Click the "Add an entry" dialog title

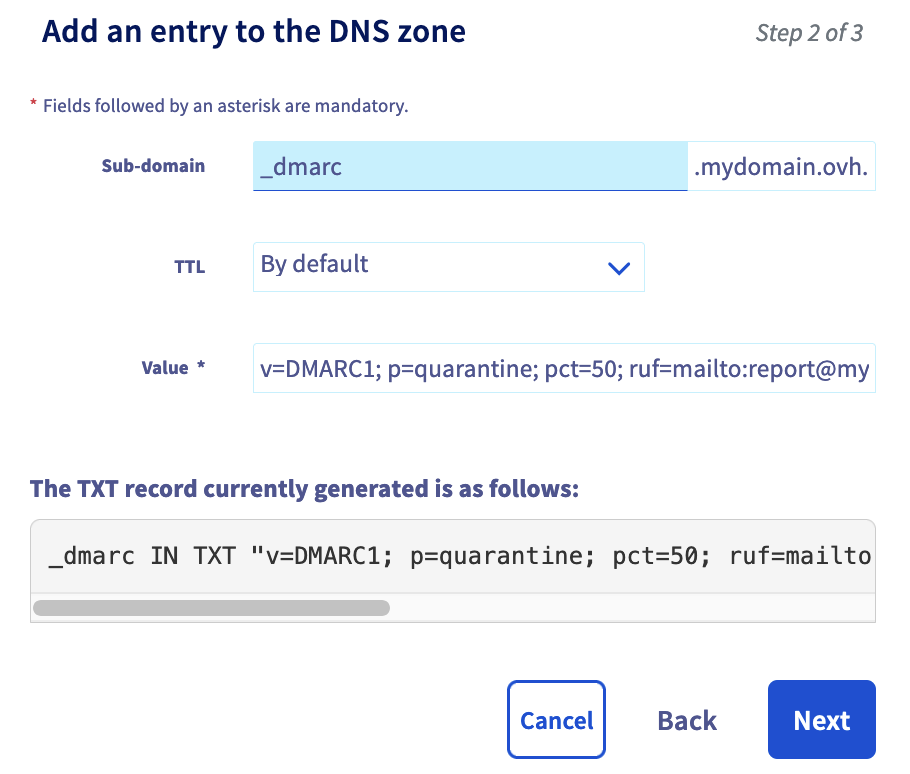coord(252,31)
